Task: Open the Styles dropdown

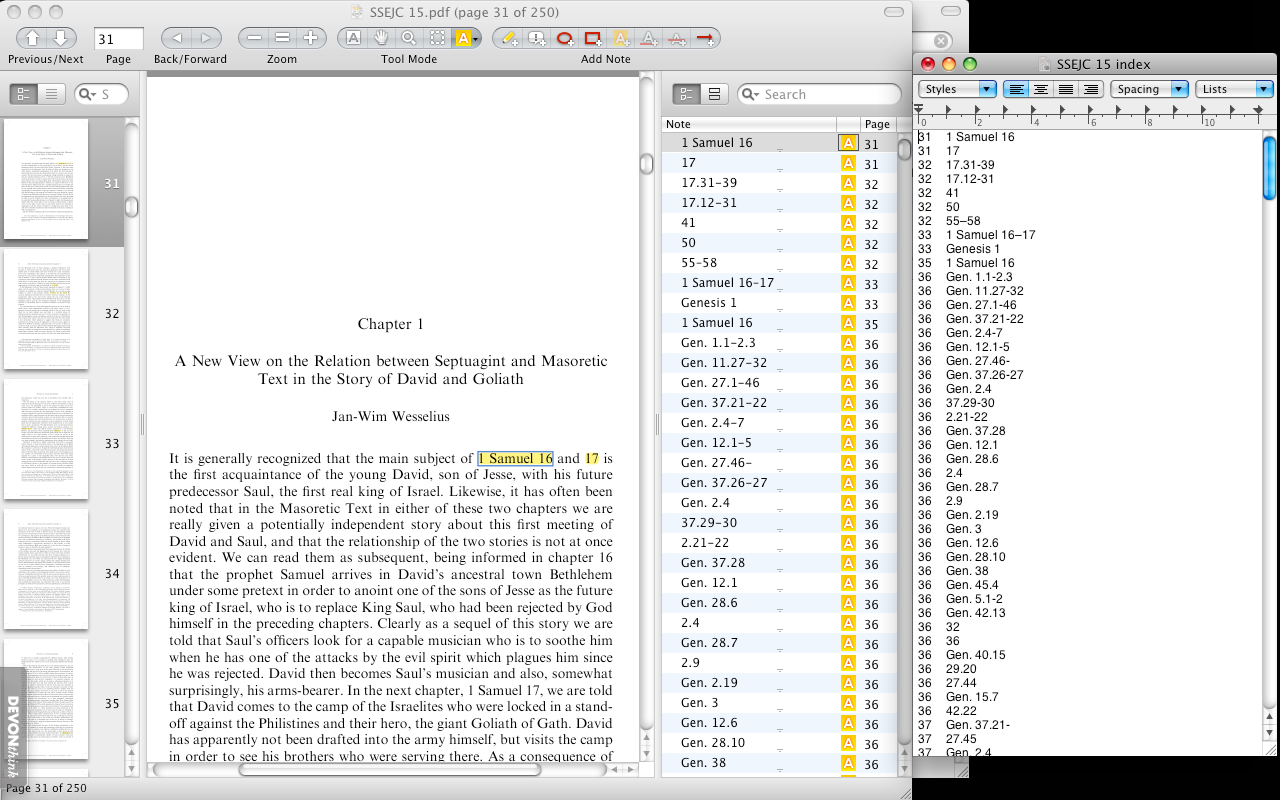Action: [955, 88]
